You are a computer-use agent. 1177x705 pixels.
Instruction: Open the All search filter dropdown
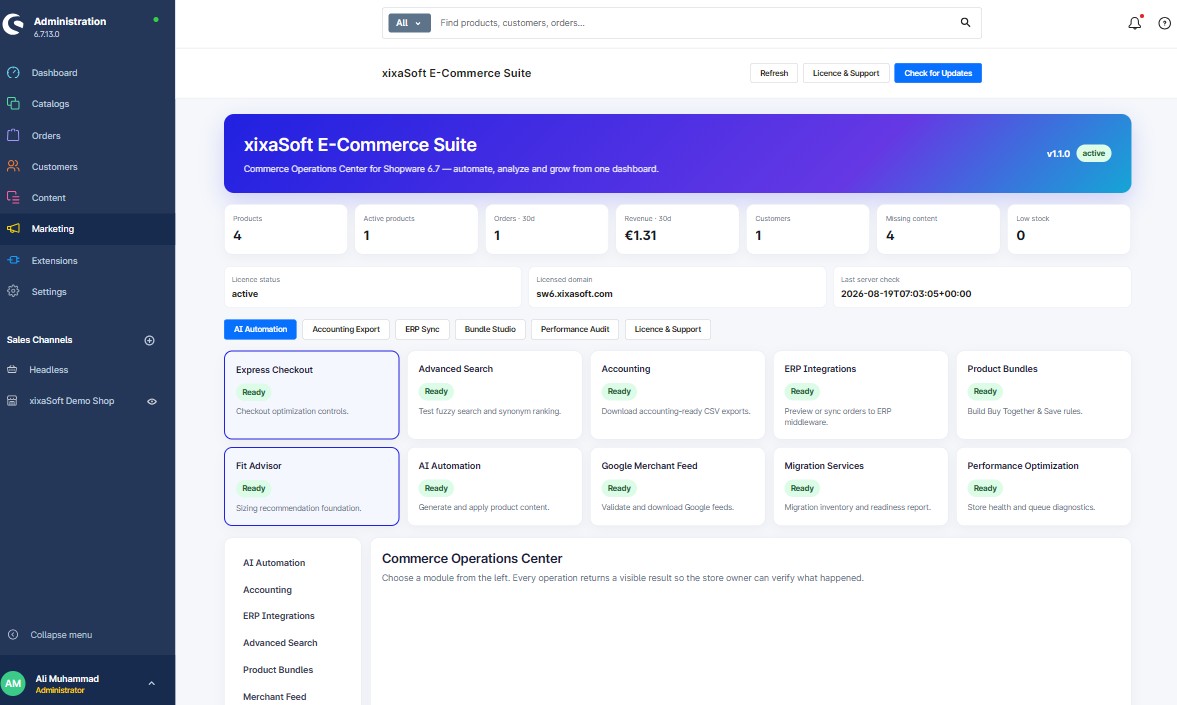(x=409, y=23)
